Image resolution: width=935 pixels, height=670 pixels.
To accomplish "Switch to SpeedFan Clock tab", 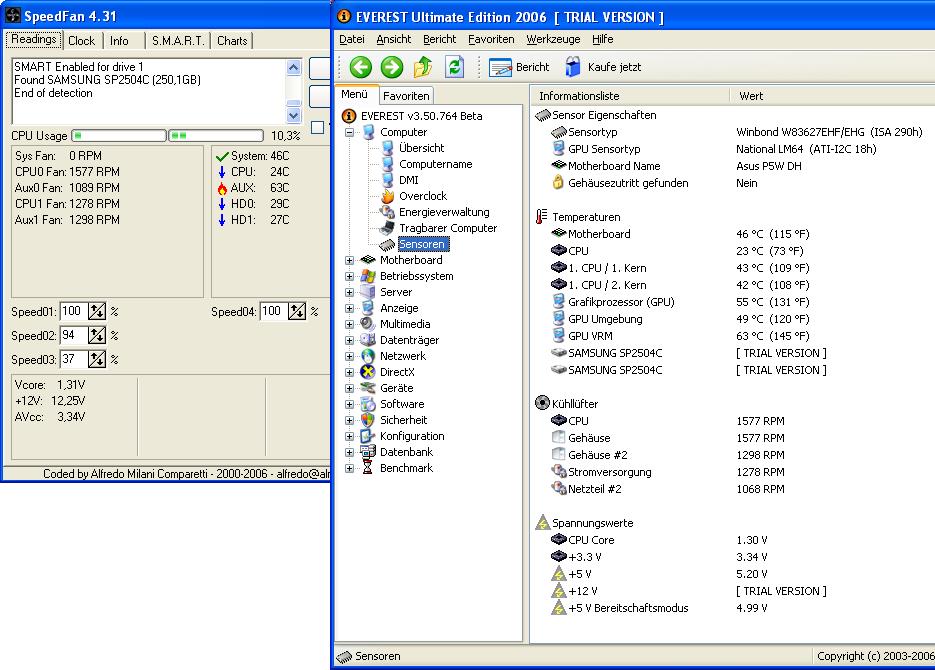I will pyautogui.click(x=81, y=41).
